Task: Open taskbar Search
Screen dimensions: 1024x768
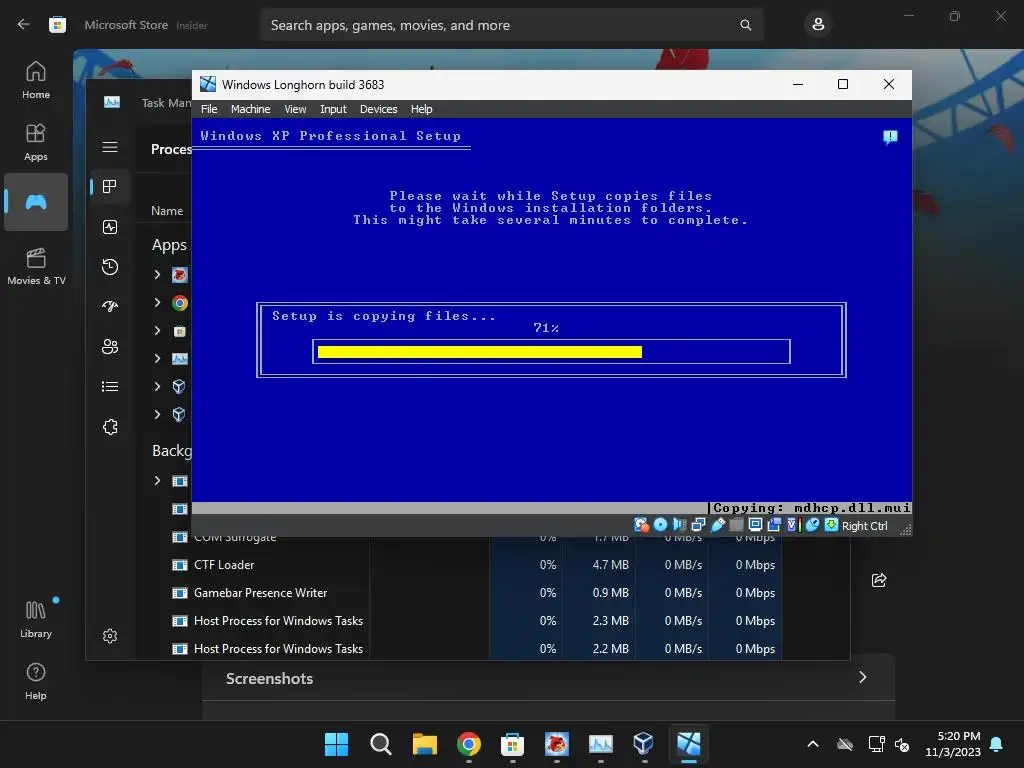Action: coord(380,744)
